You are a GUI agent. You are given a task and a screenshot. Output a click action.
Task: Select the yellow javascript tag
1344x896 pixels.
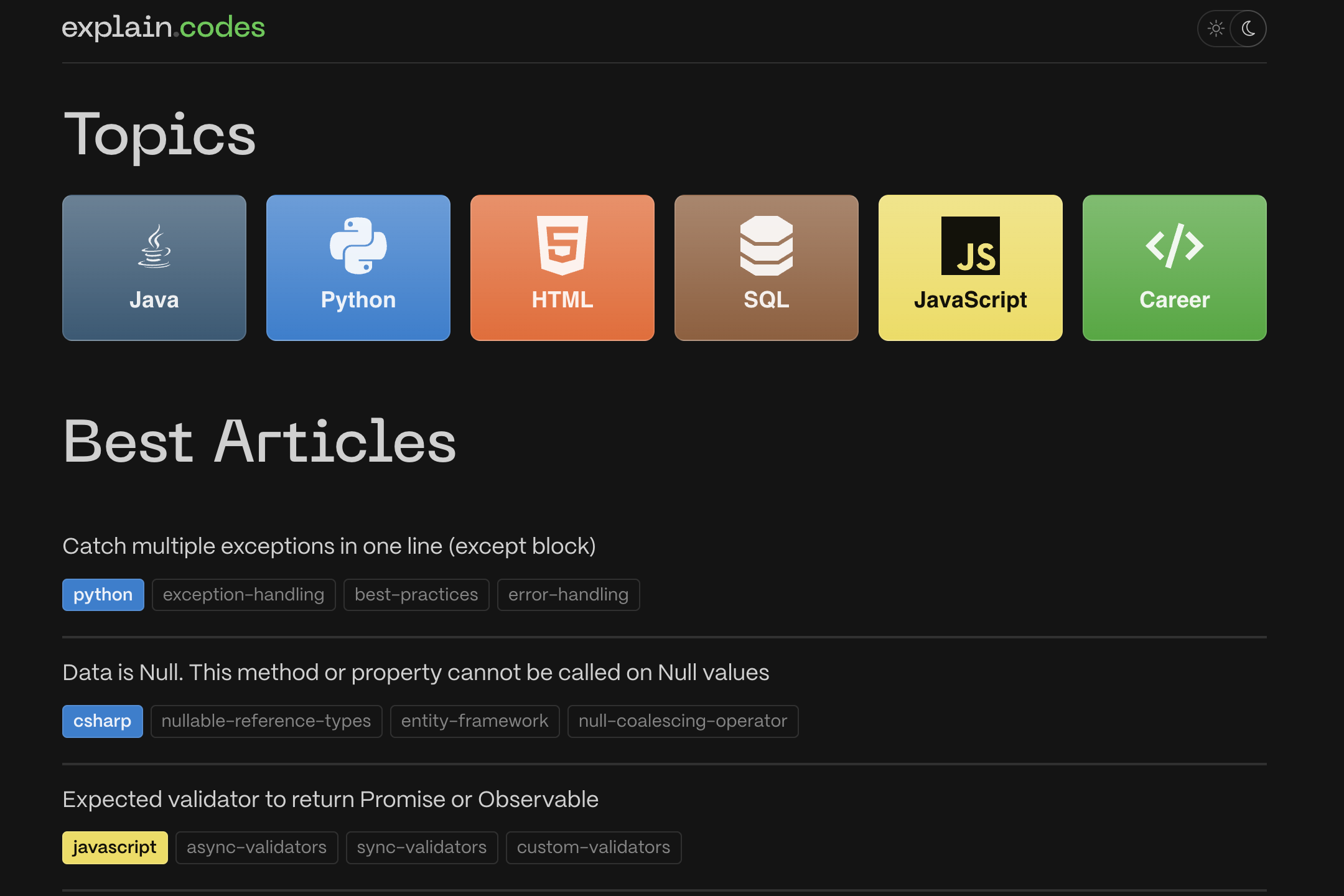click(x=115, y=847)
